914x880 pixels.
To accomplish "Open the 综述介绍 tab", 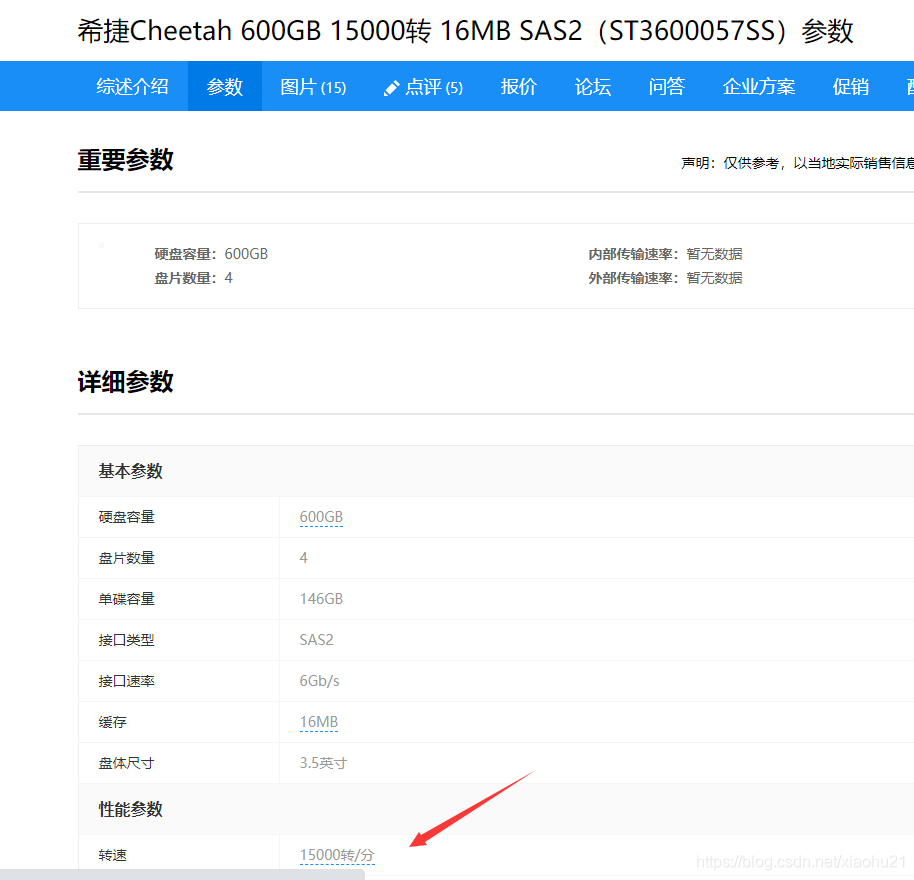I will tap(132, 86).
